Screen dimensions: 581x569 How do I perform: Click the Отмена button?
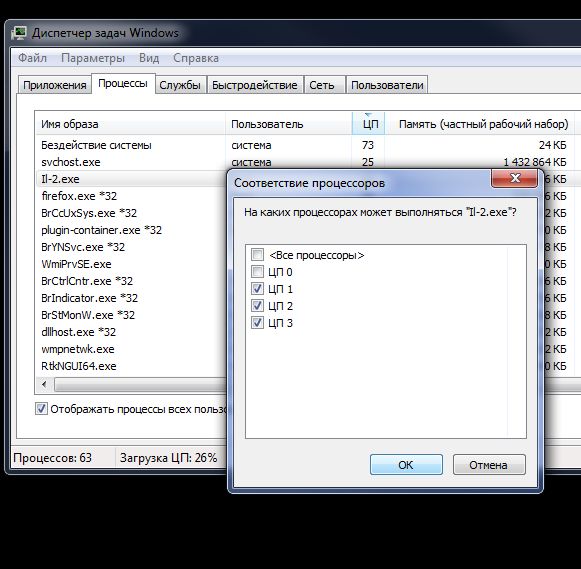(x=489, y=465)
